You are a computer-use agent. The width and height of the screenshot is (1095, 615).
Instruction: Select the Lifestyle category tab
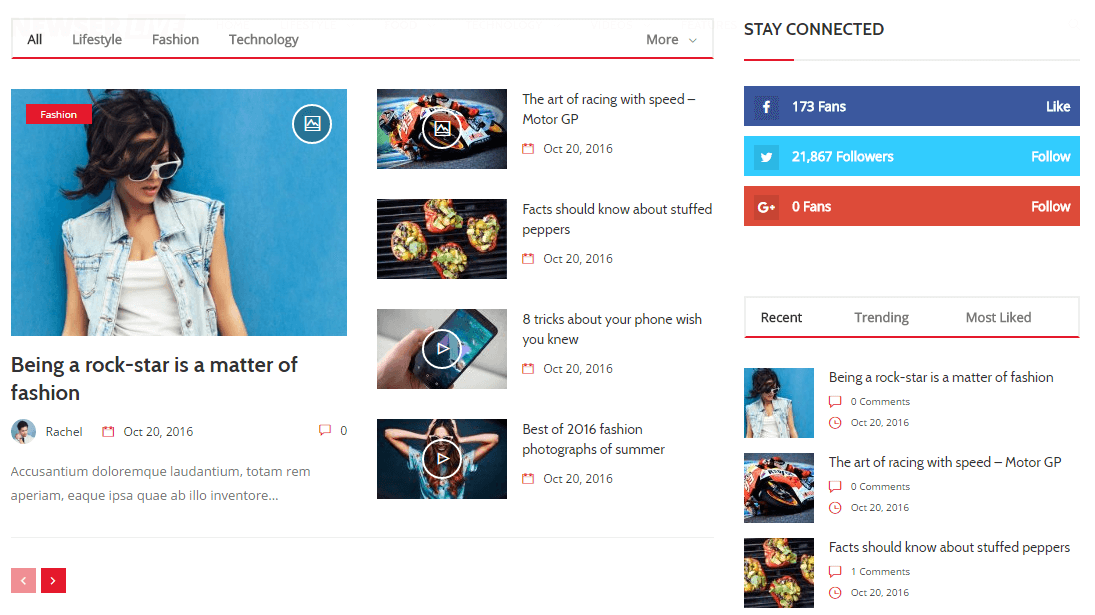click(x=97, y=40)
